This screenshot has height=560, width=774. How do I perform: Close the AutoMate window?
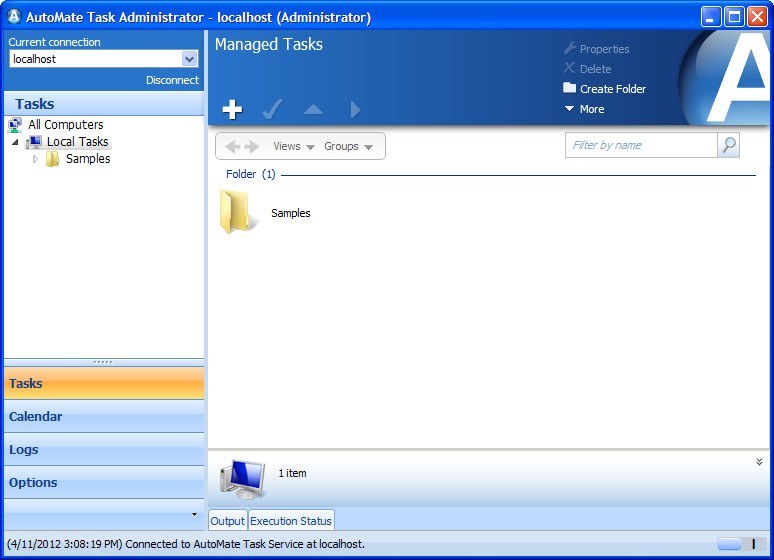tap(757, 17)
